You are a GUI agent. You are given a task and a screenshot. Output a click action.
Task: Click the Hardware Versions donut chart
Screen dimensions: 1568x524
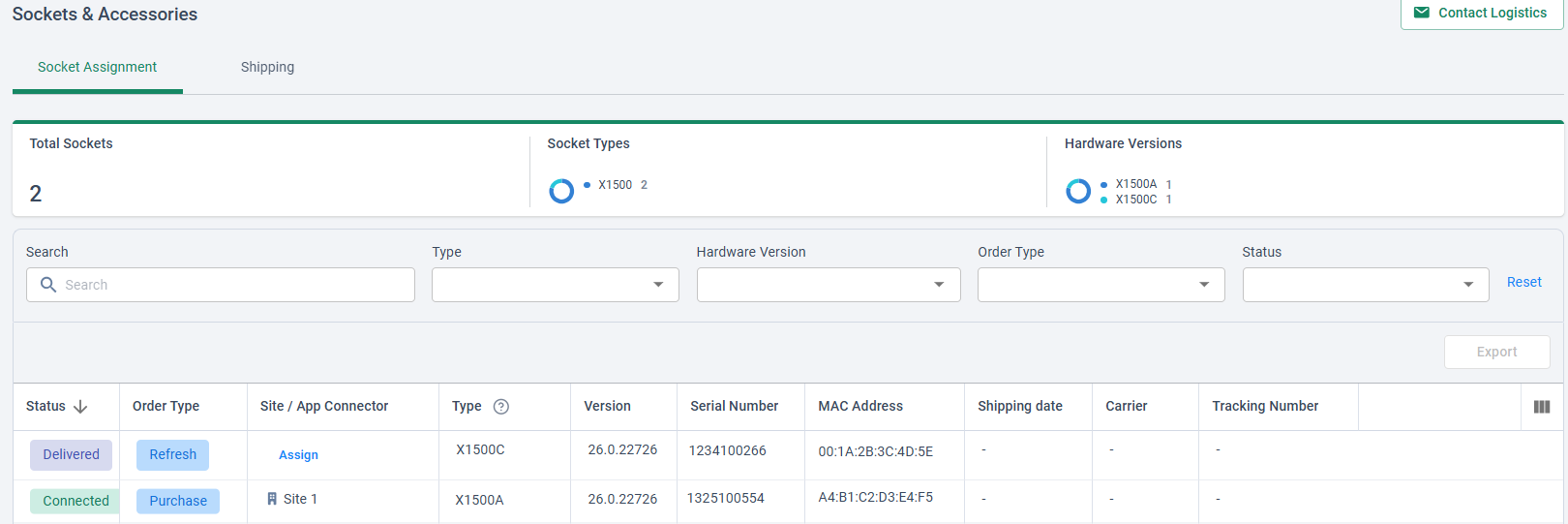point(1078,191)
